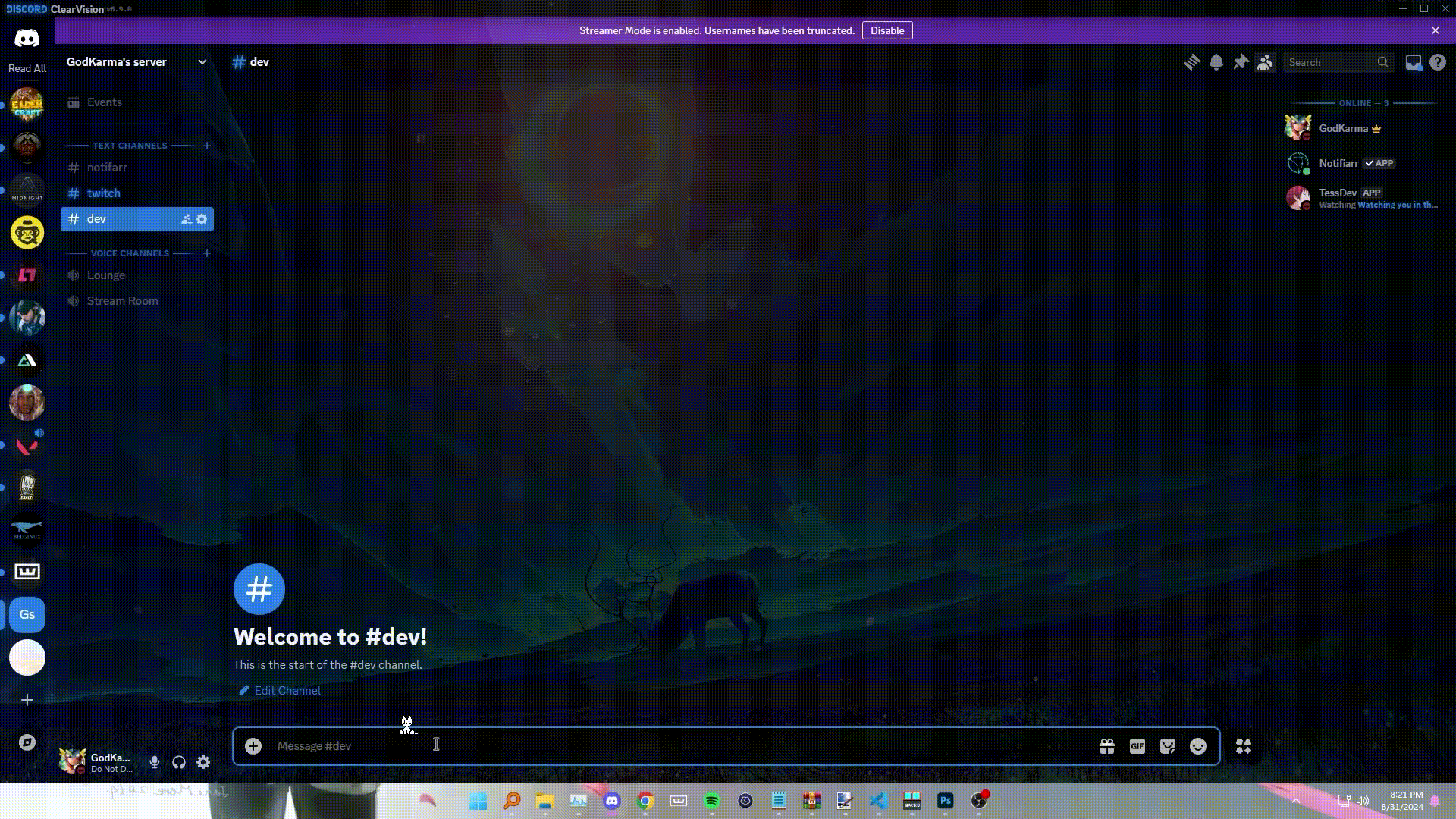This screenshot has width=1456, height=819.
Task: Toggle headphones deafen
Action: [x=179, y=762]
